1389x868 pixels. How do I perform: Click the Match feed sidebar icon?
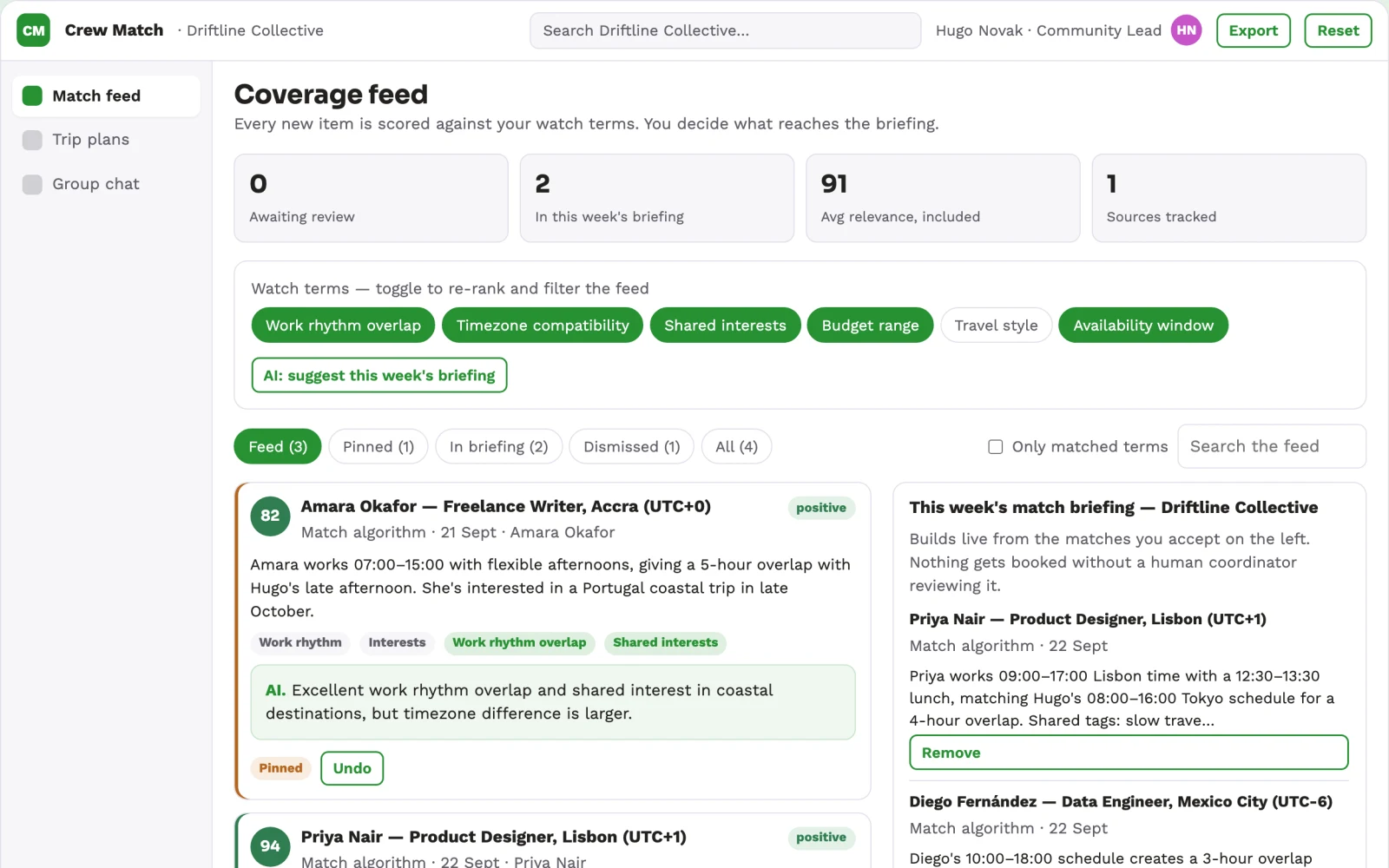pyautogui.click(x=32, y=95)
